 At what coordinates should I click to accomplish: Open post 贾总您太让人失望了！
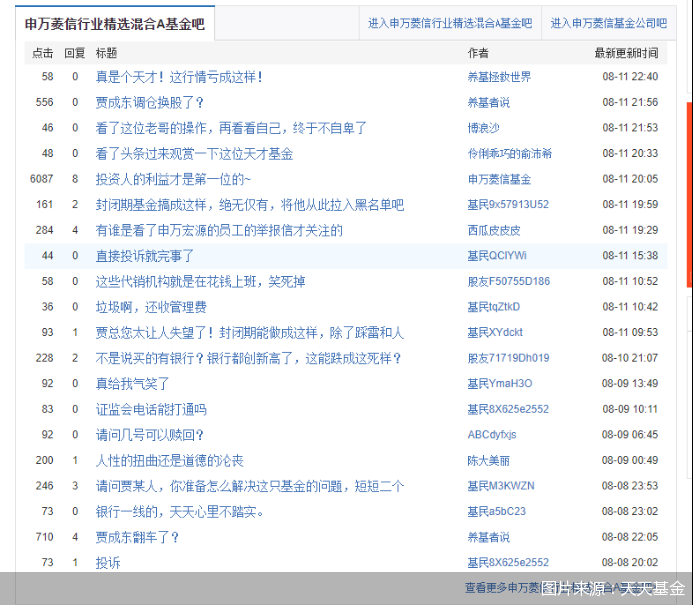tap(250, 333)
